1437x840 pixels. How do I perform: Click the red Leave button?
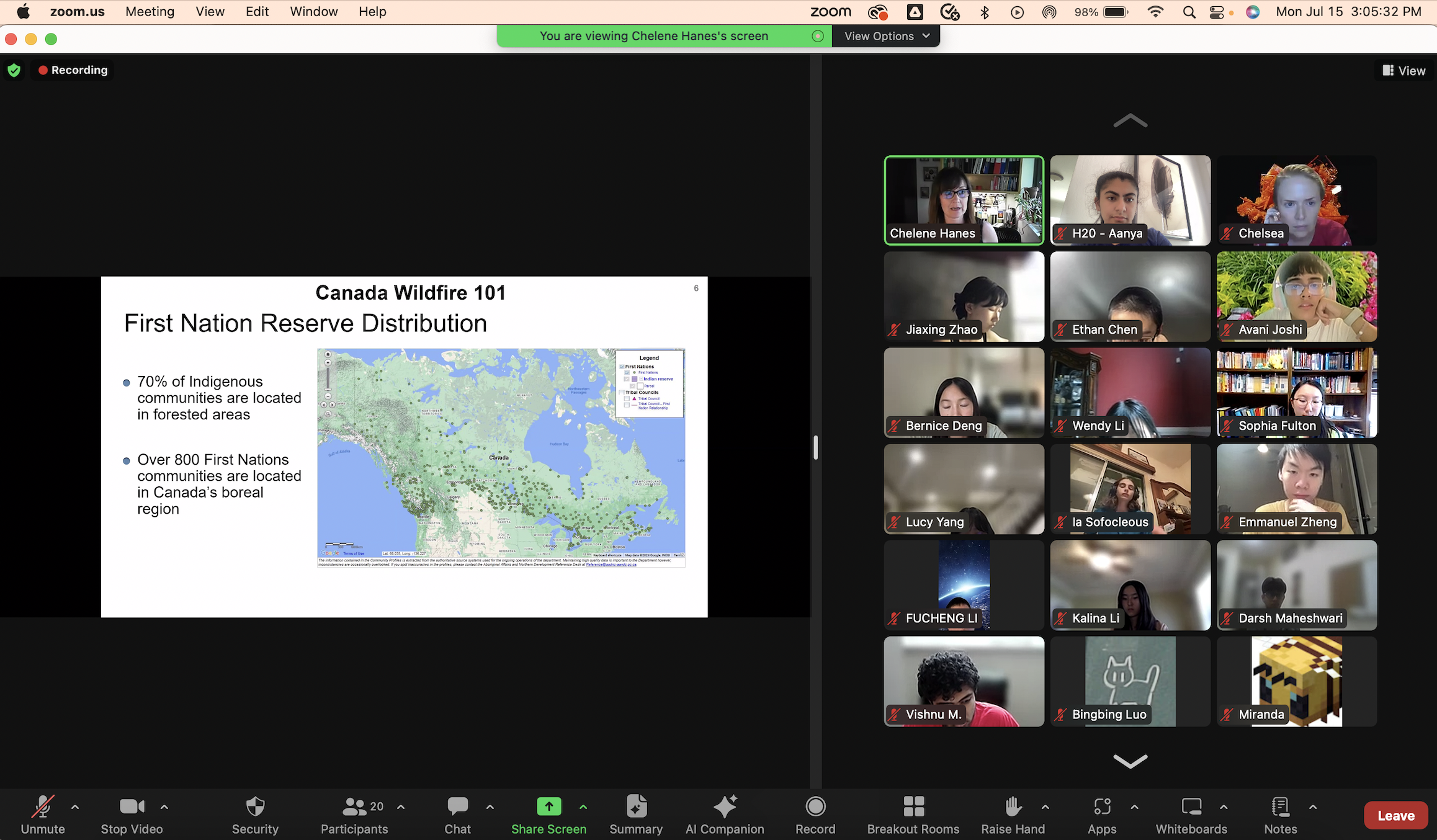point(1395,816)
